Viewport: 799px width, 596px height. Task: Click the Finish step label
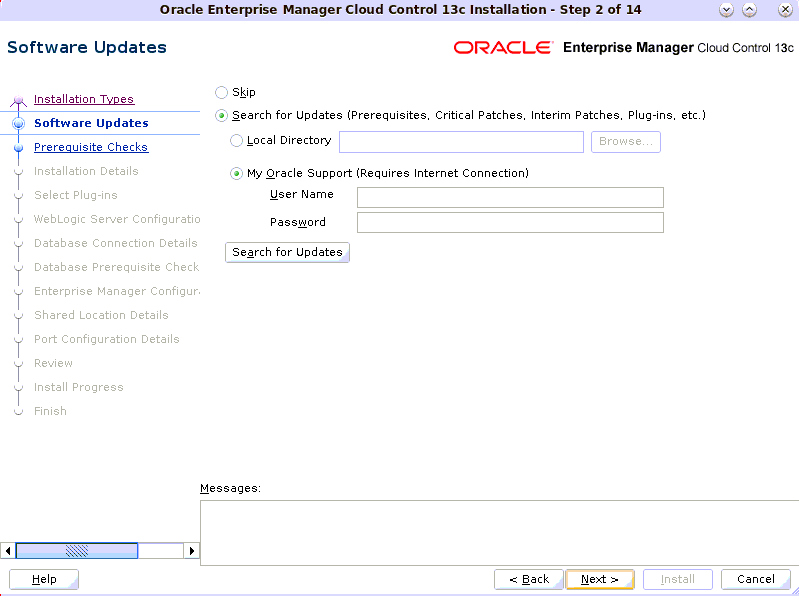(50, 411)
